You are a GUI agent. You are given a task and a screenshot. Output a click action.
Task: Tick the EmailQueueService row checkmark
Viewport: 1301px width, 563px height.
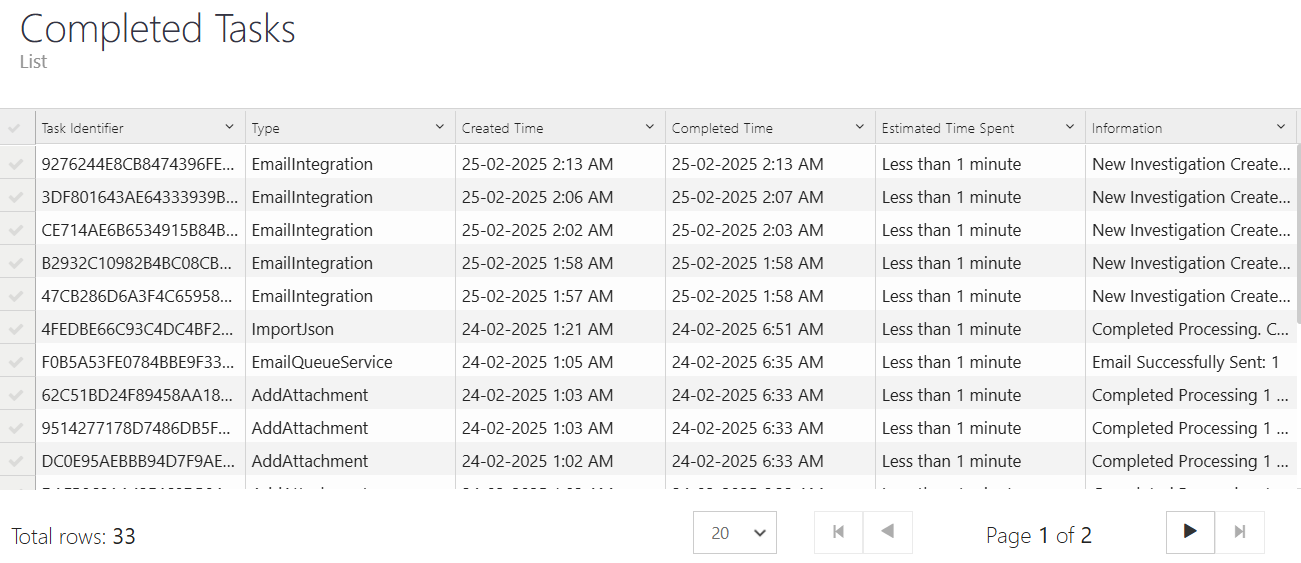pos(15,362)
